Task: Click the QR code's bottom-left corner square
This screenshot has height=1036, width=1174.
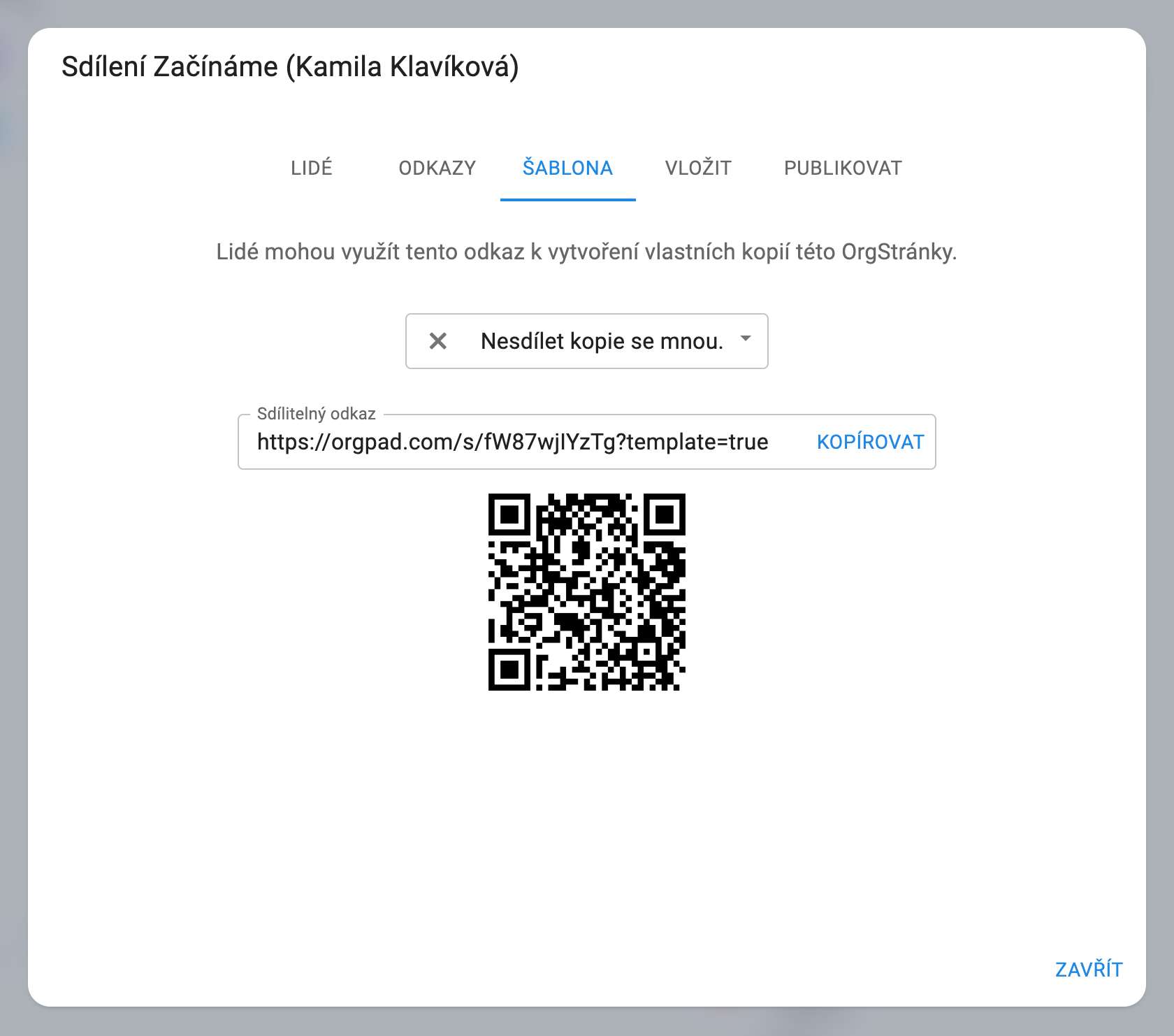Action: (x=509, y=669)
